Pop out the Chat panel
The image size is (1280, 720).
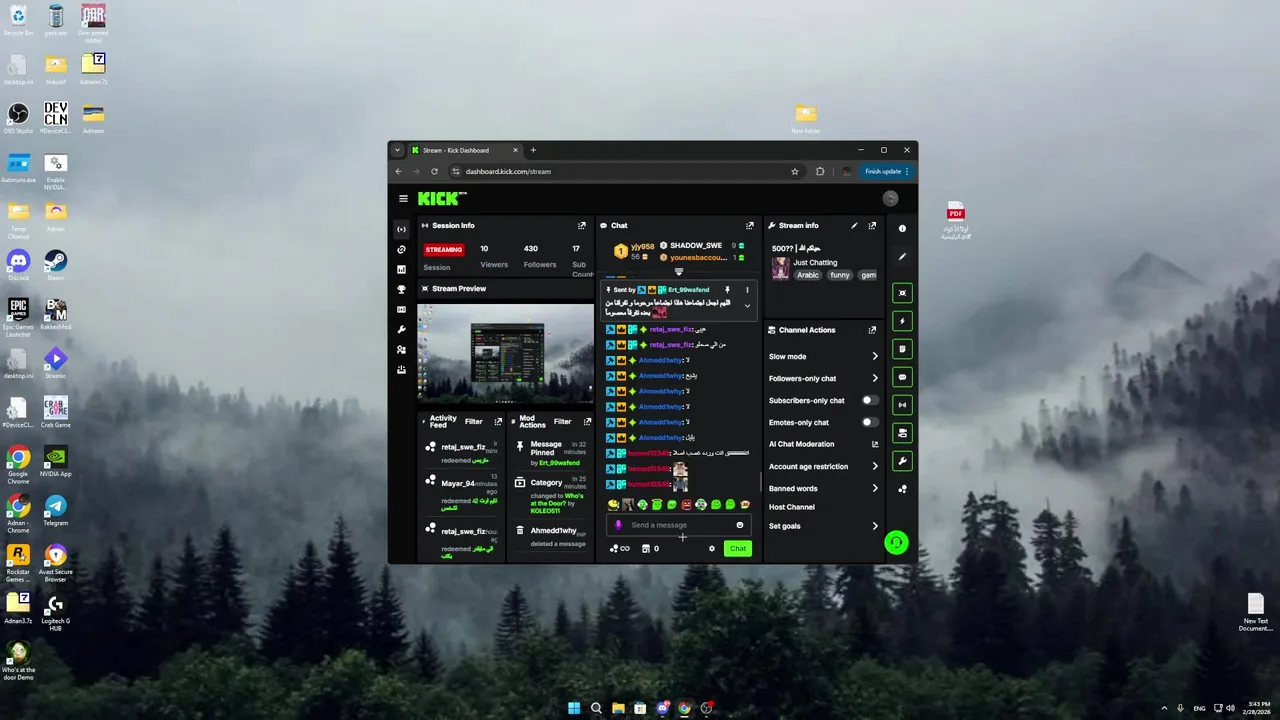click(x=750, y=226)
